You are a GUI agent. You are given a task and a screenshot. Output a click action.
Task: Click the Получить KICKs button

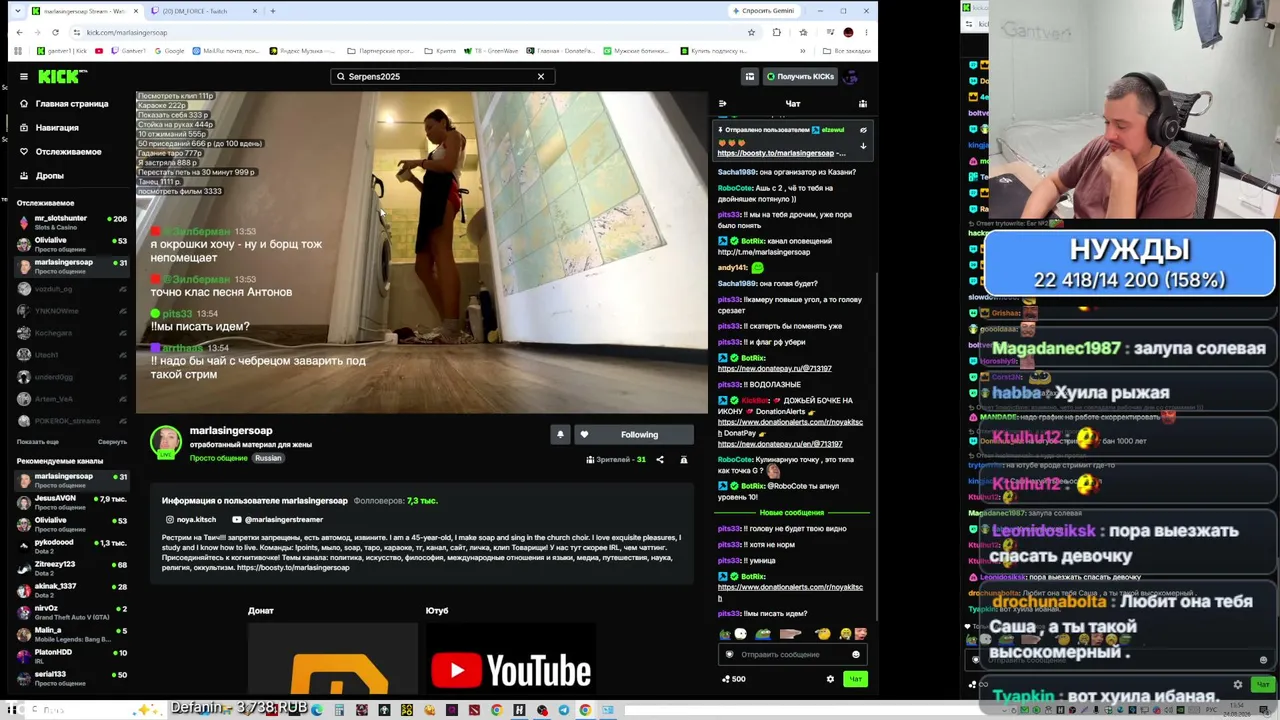click(x=800, y=76)
